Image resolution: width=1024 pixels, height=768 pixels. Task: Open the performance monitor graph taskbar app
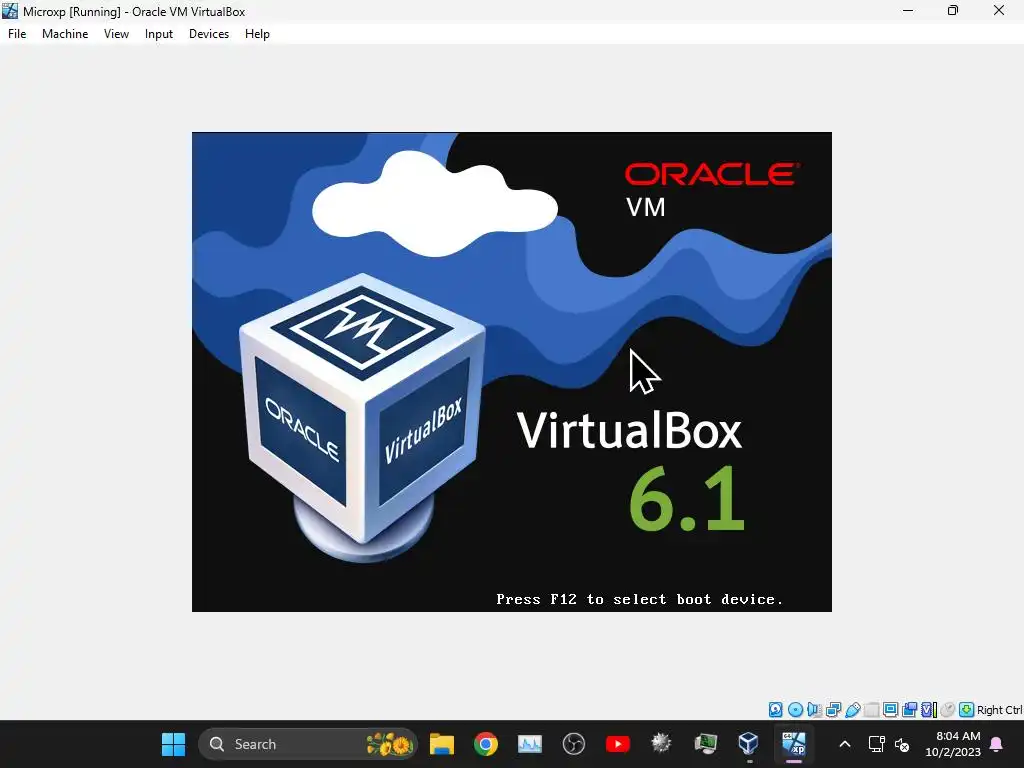click(x=530, y=744)
